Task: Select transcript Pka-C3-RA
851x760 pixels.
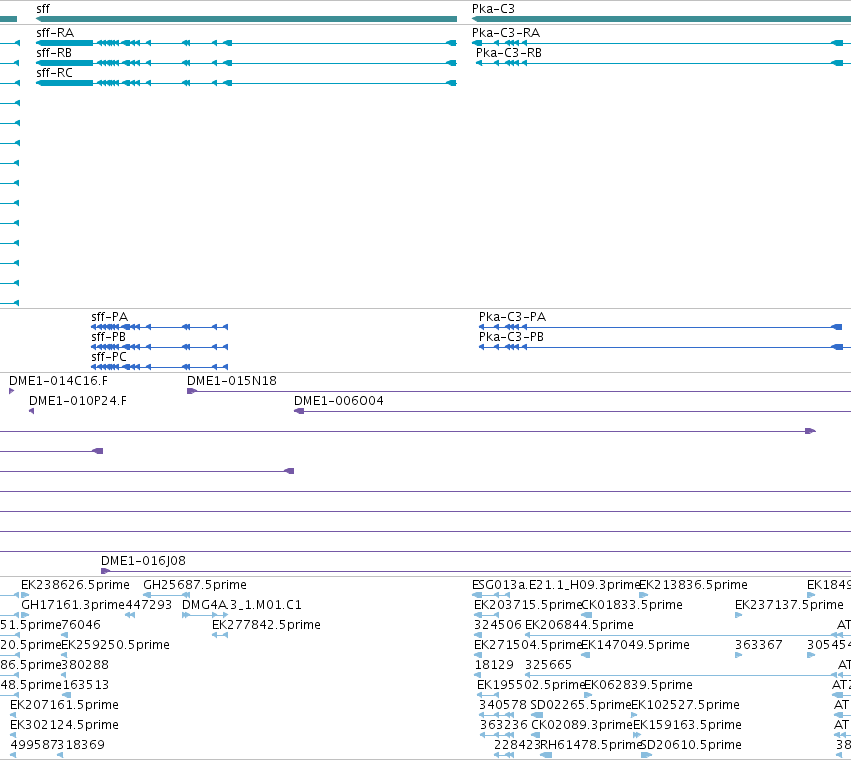Action: (x=662, y=43)
